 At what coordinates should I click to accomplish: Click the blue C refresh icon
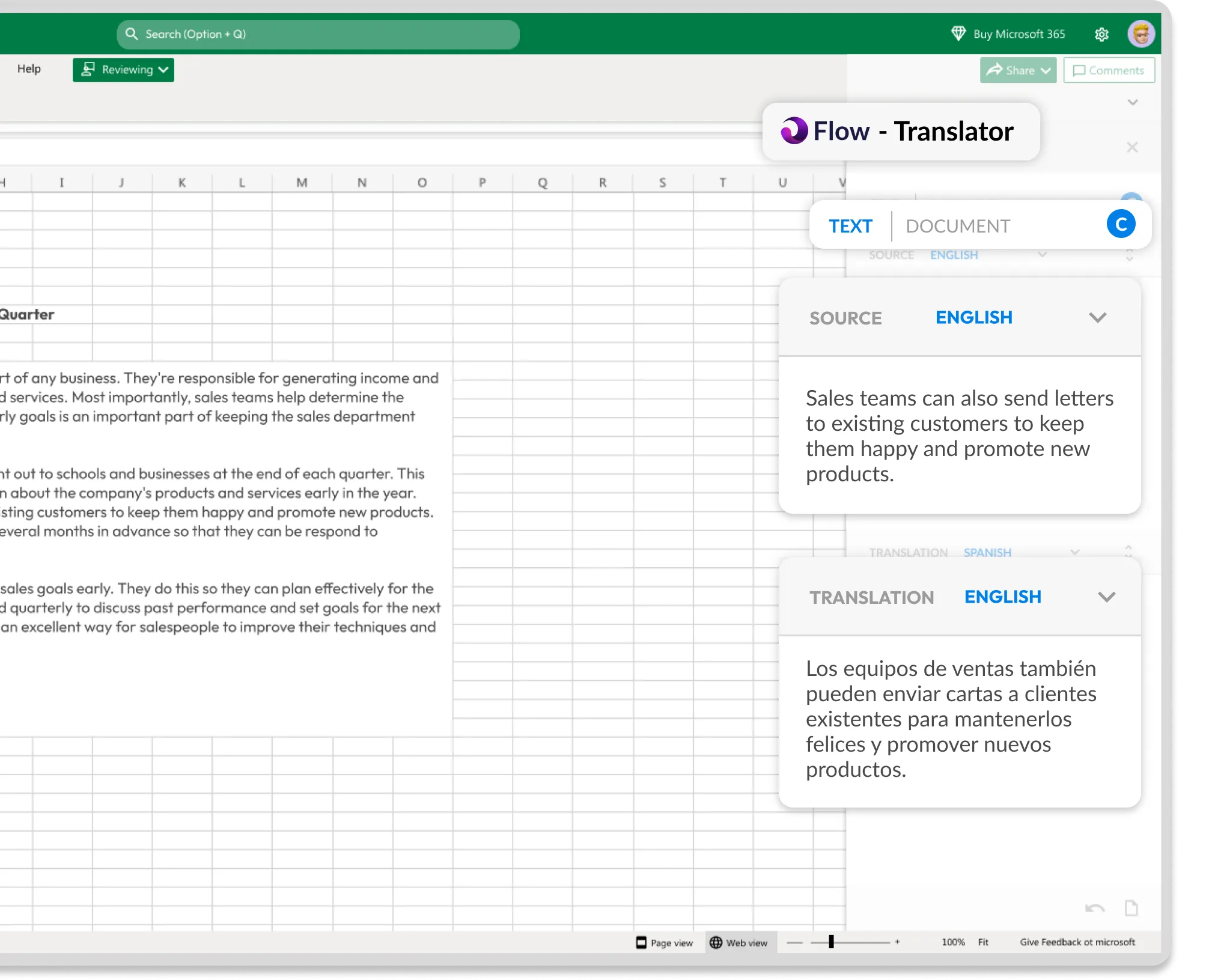pyautogui.click(x=1121, y=225)
